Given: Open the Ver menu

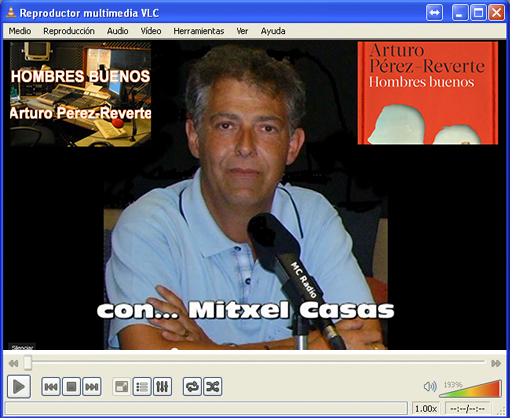Looking at the screenshot, I should 242,31.
